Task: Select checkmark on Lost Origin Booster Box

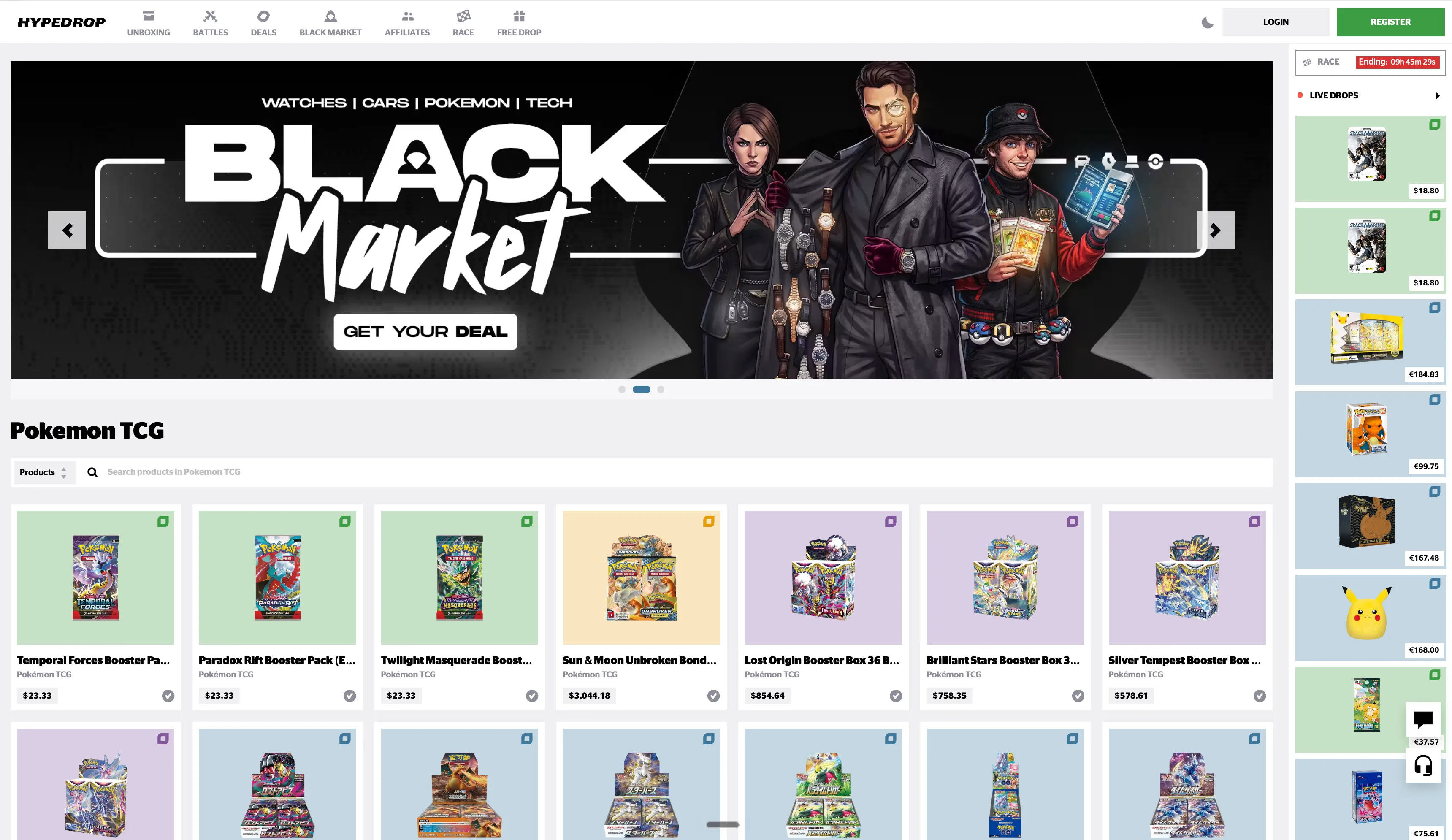Action: coord(895,696)
